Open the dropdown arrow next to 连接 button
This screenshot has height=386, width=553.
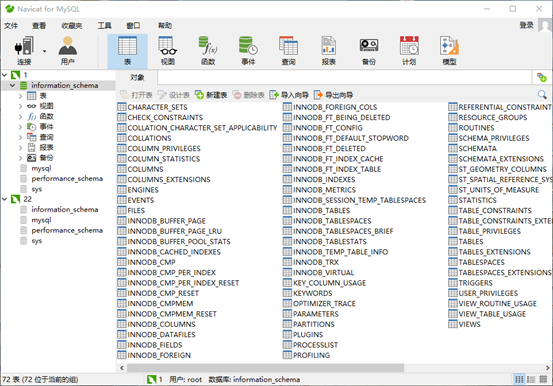44,51
